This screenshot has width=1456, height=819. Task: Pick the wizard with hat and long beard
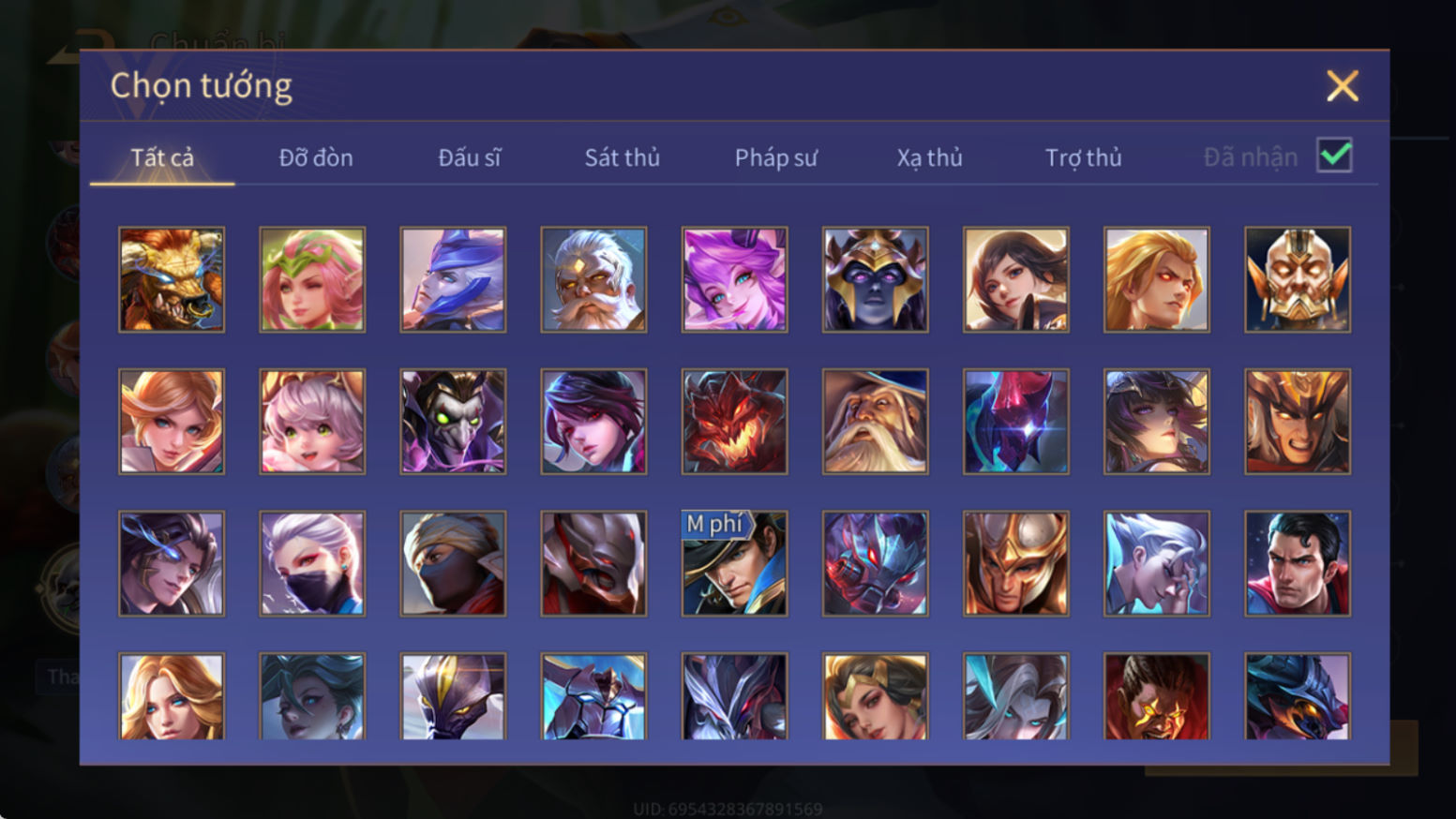(x=876, y=422)
